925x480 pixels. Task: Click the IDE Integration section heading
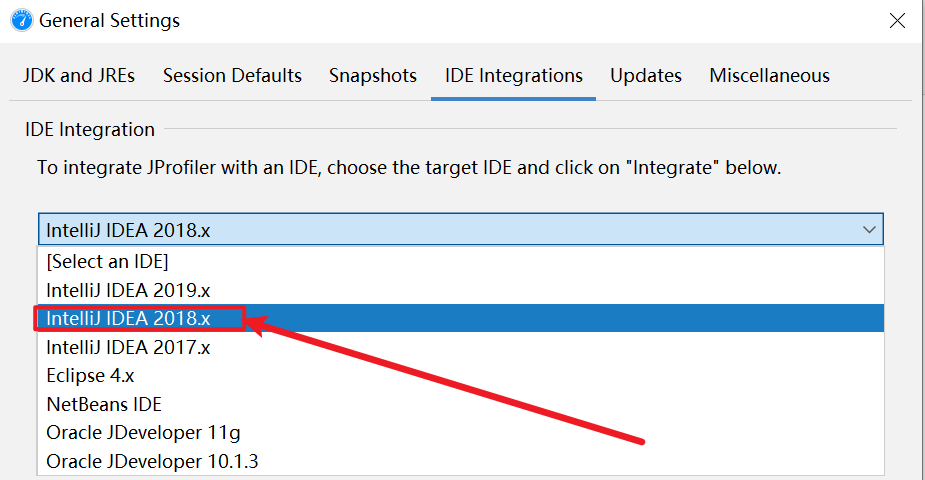pos(90,129)
